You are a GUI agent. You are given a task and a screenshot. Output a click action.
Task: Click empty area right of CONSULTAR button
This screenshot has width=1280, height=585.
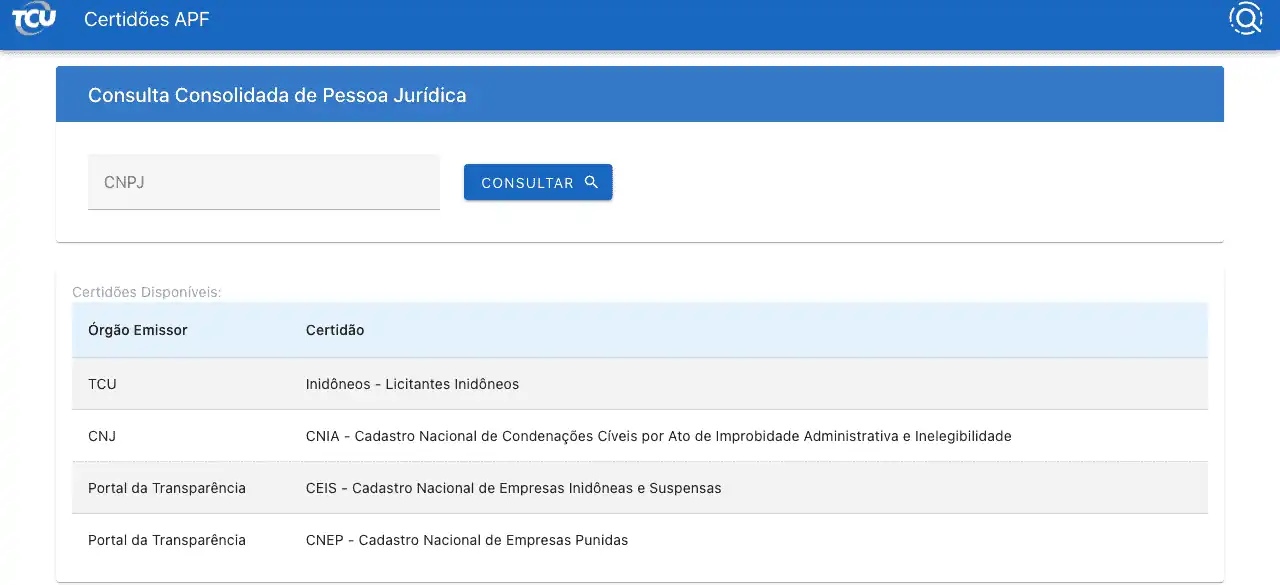pos(900,183)
